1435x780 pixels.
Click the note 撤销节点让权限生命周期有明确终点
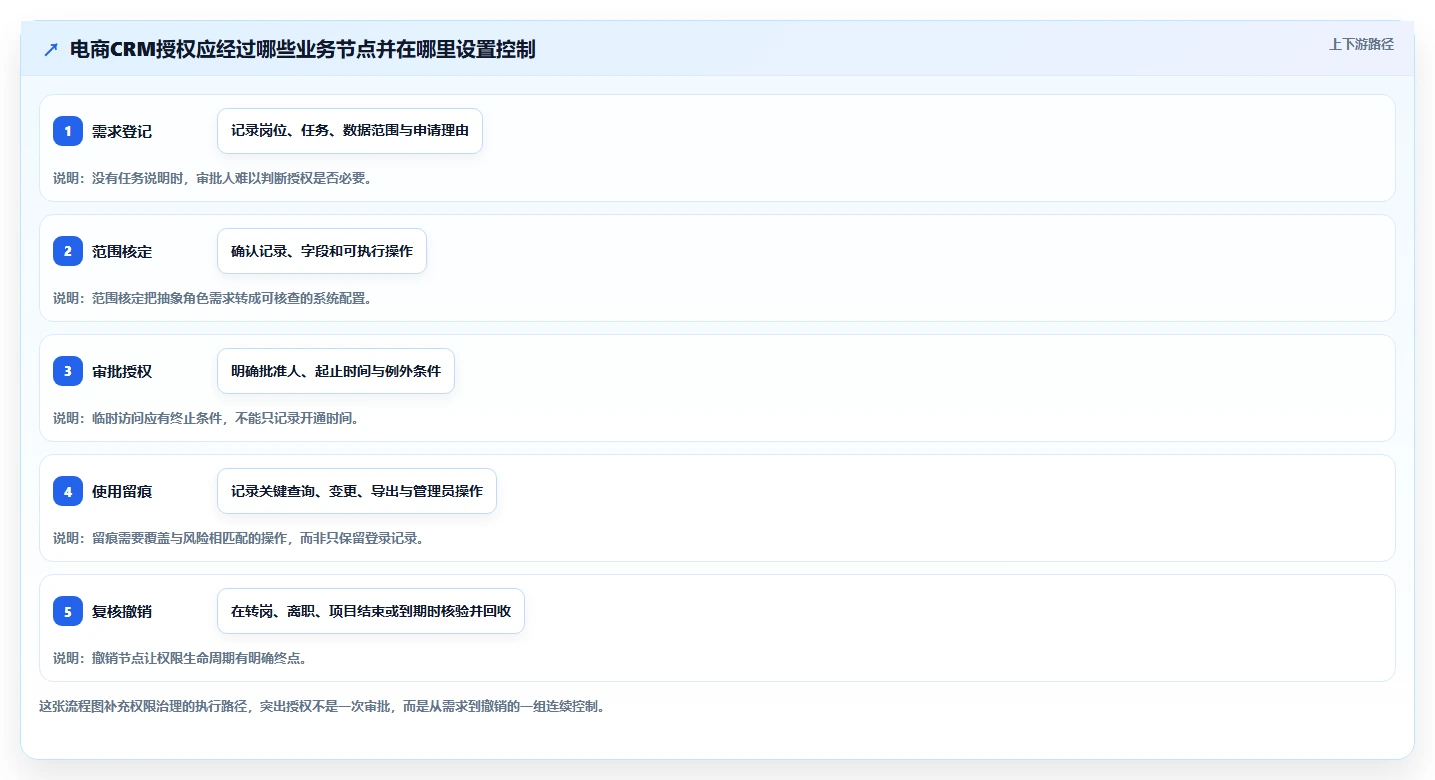pyautogui.click(x=195, y=658)
